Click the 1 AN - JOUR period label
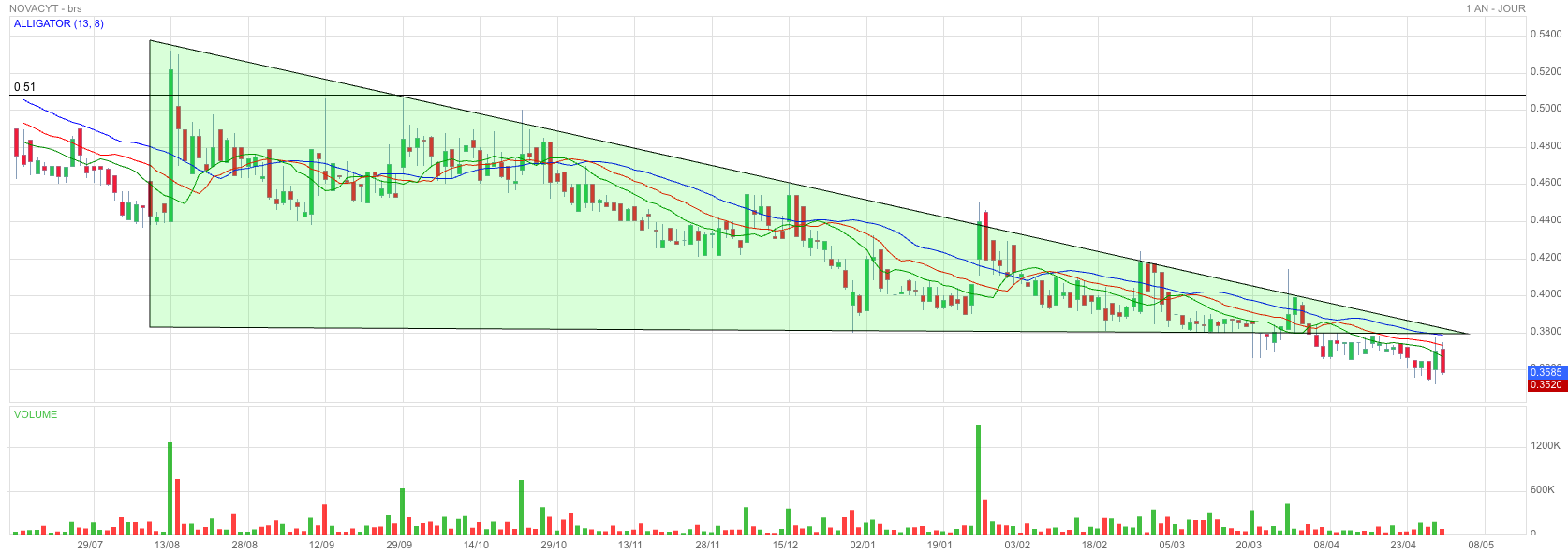The width and height of the screenshot is (1568, 554). [x=1496, y=8]
